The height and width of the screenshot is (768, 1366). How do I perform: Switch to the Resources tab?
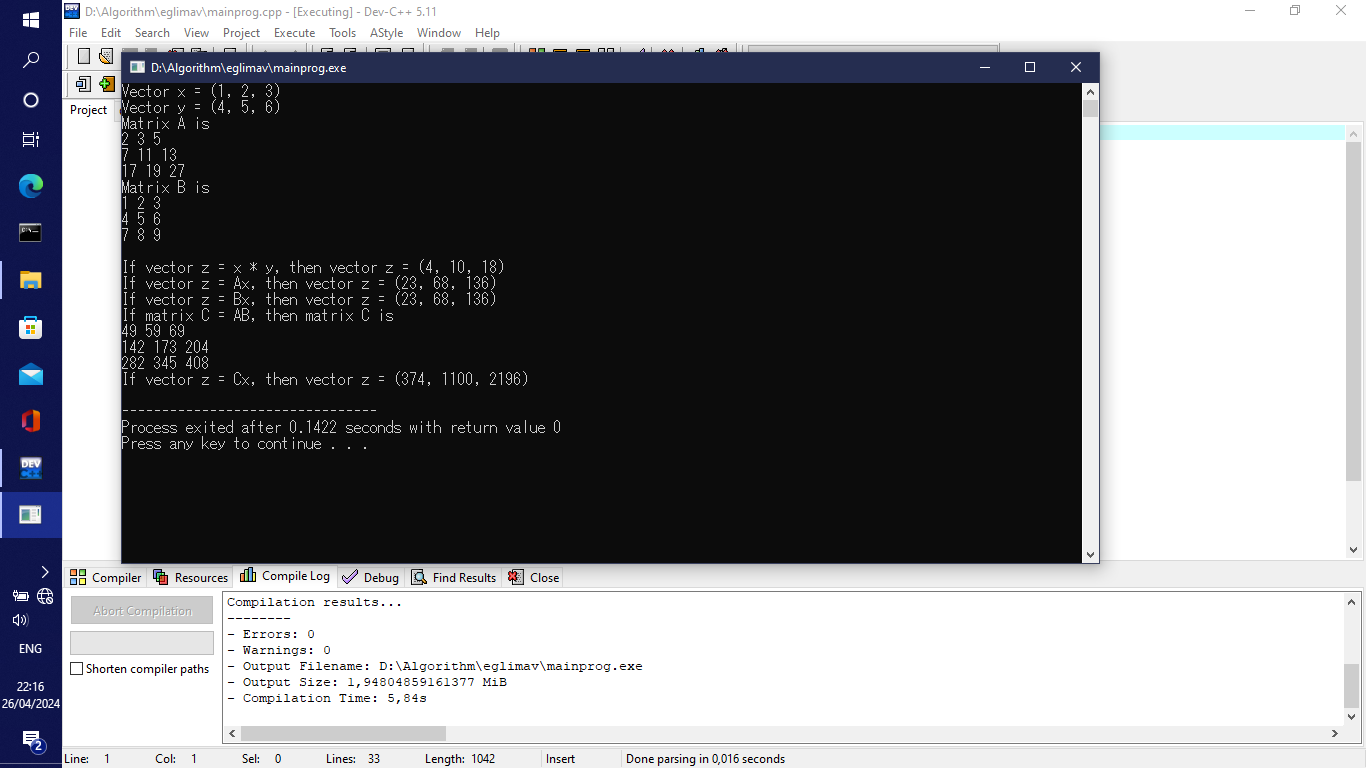190,577
